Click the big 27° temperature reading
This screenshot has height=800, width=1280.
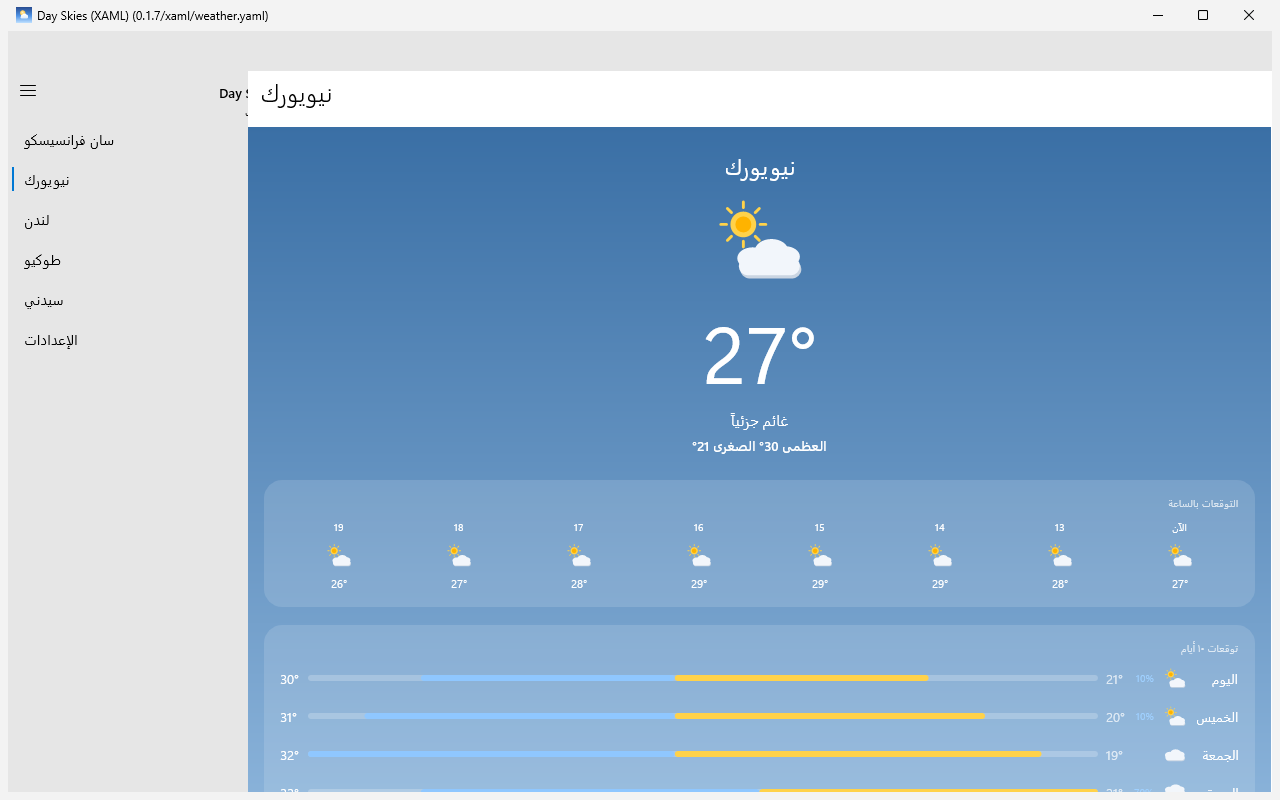click(x=760, y=357)
